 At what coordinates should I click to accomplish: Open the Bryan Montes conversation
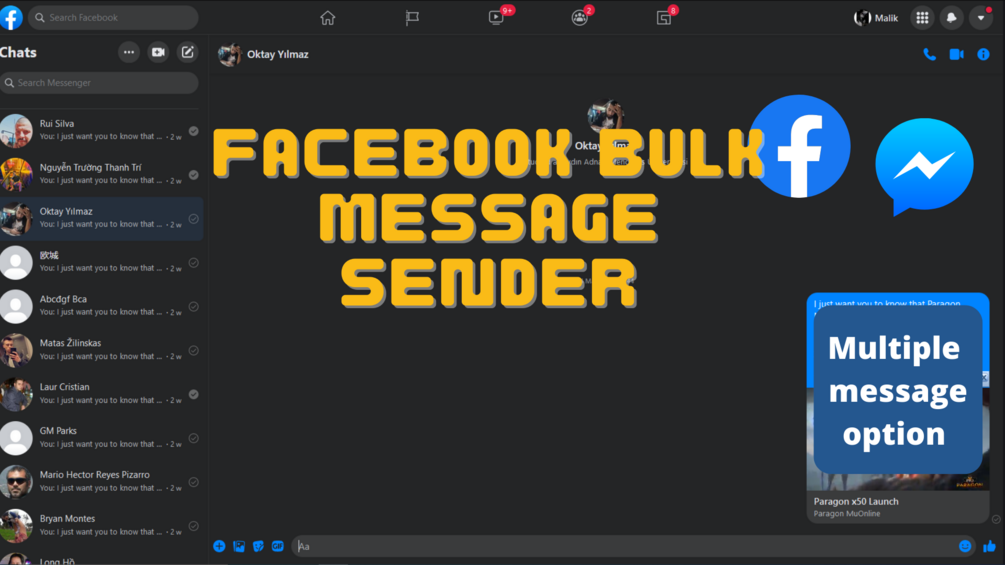tap(101, 526)
